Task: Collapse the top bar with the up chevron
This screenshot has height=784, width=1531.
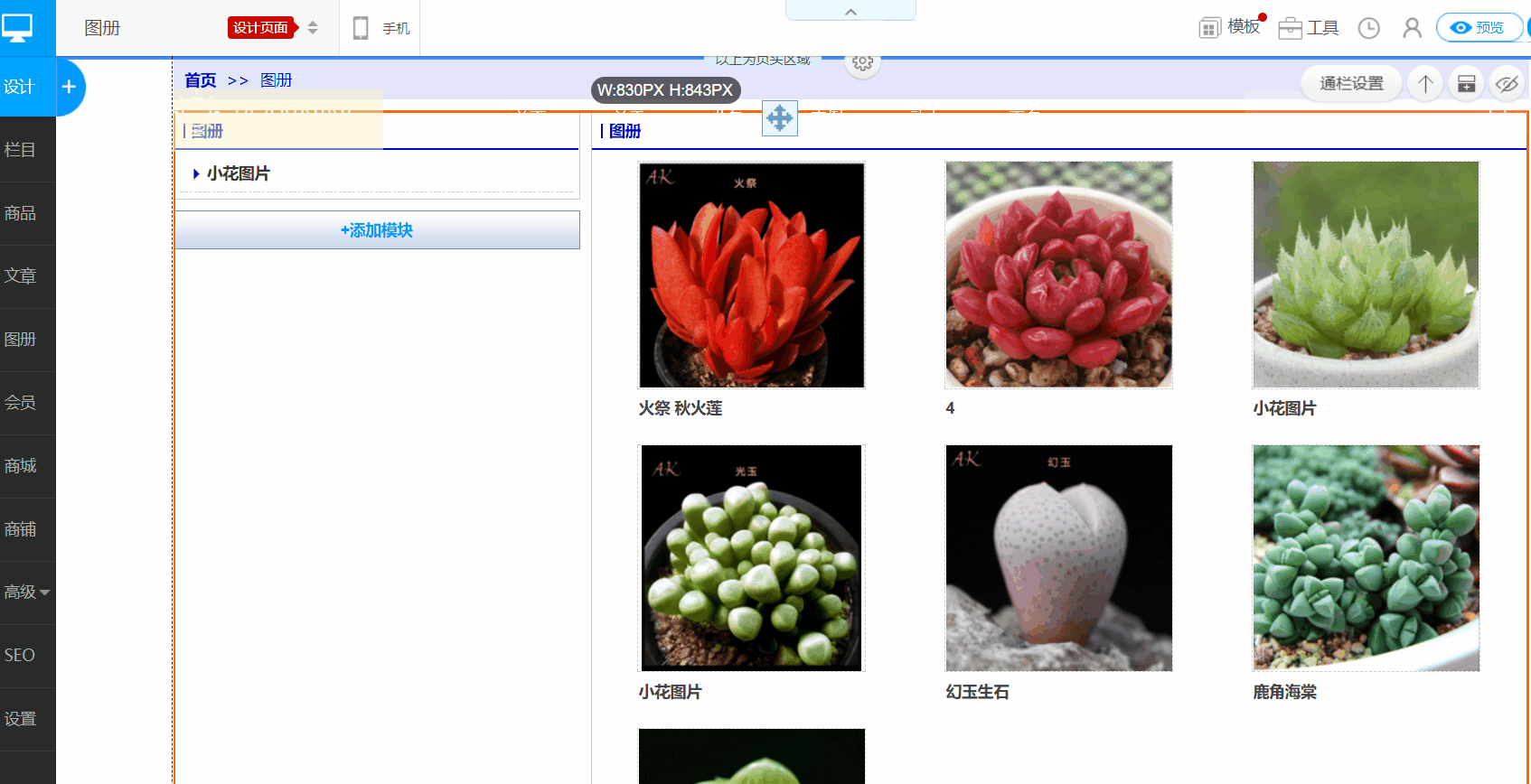Action: [x=850, y=12]
